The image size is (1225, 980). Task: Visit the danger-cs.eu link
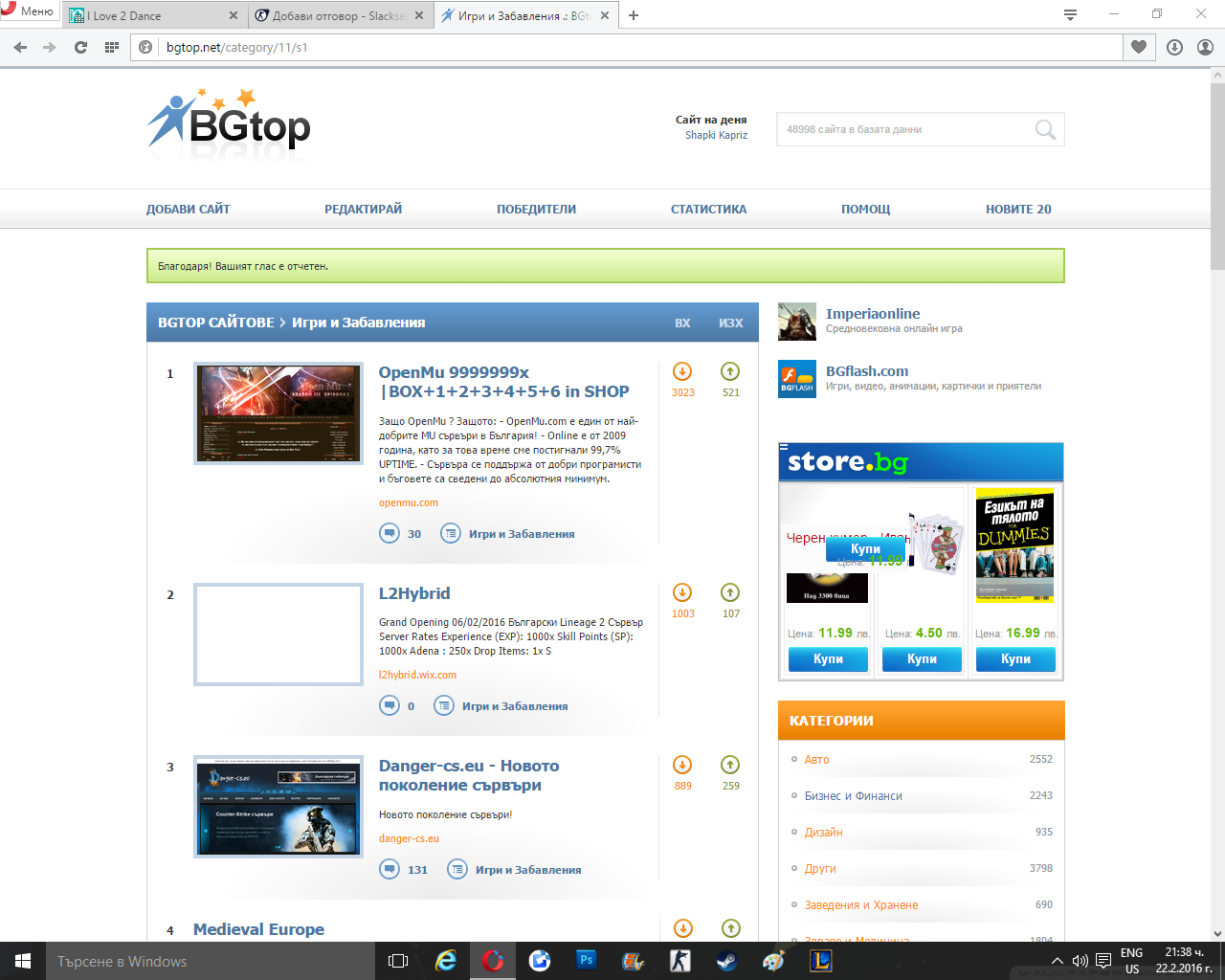pos(409,838)
